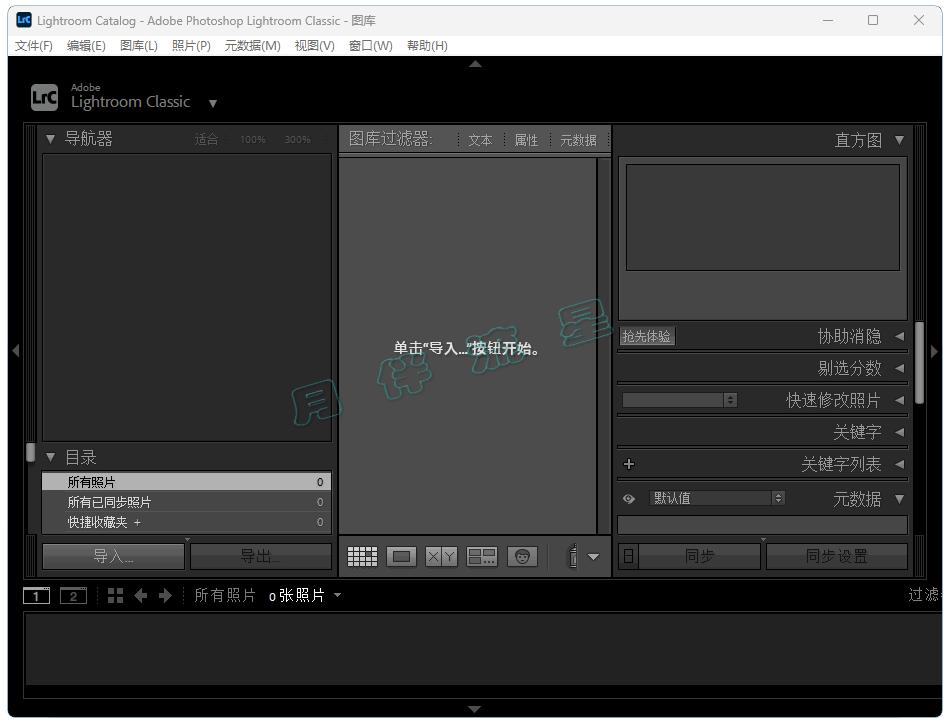Click the main window display button 1
The width and height of the screenshot is (950, 724).
coord(36,596)
